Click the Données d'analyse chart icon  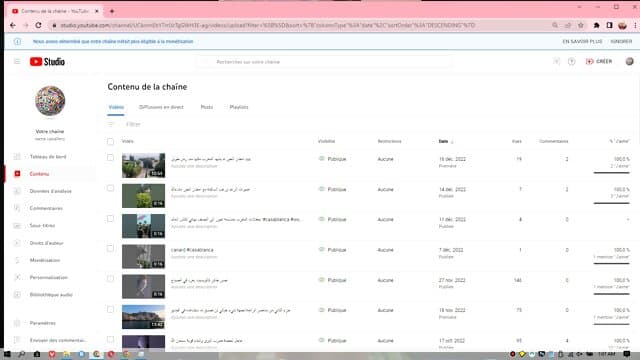(x=17, y=191)
